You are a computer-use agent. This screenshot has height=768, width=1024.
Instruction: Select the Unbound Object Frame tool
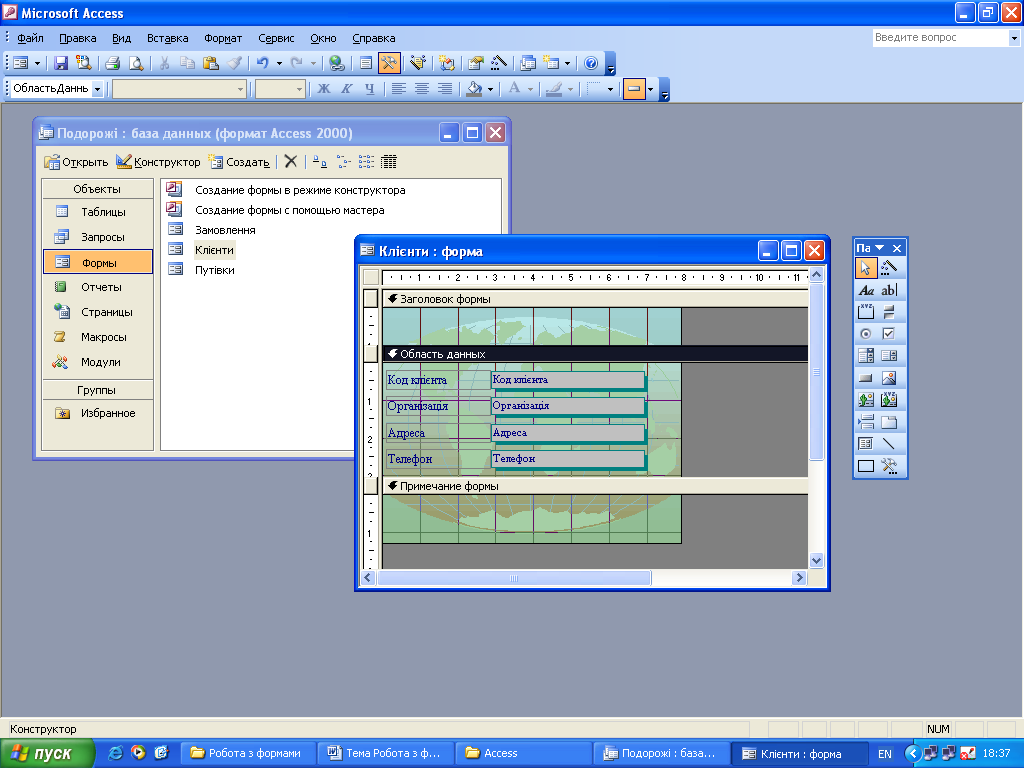click(866, 400)
